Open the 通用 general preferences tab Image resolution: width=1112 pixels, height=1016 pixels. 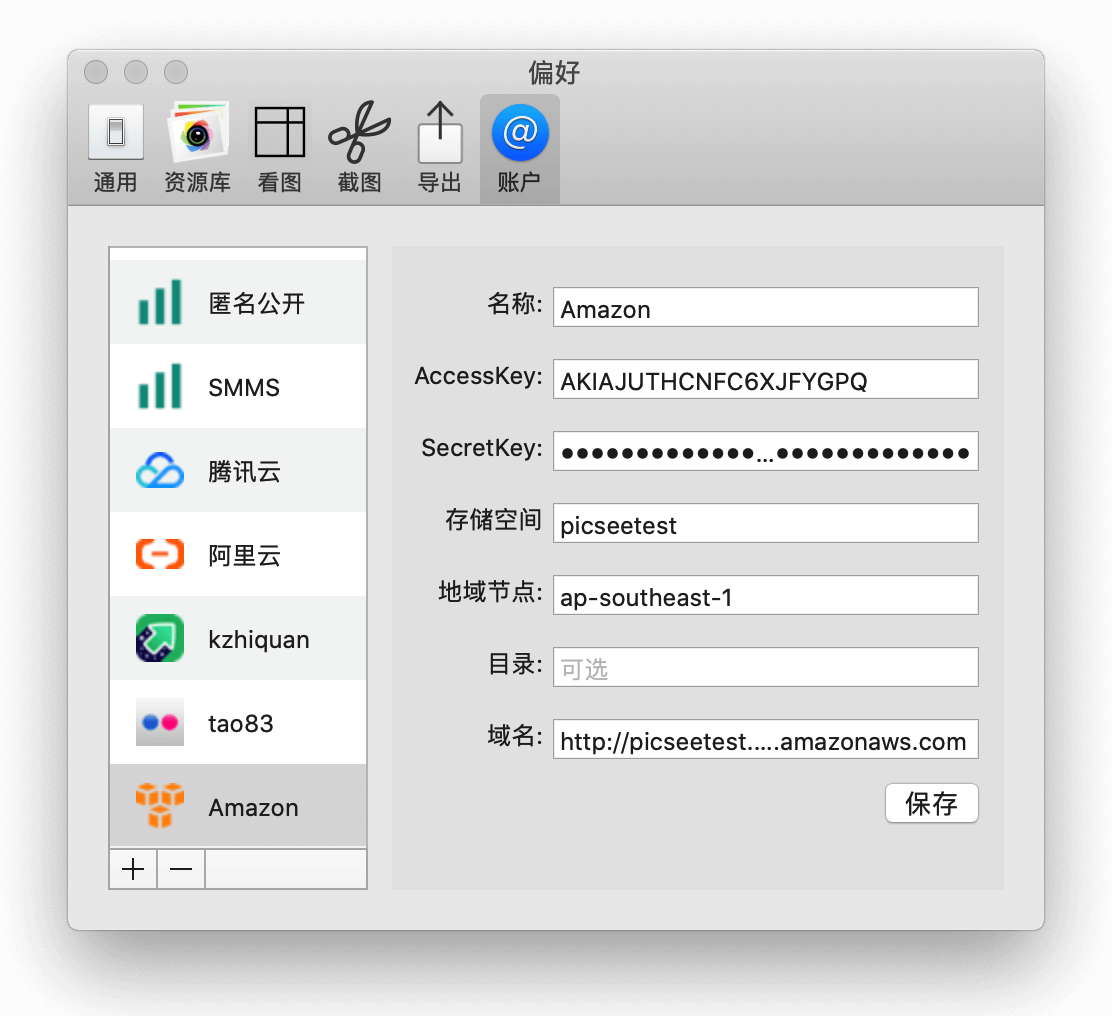[116, 149]
